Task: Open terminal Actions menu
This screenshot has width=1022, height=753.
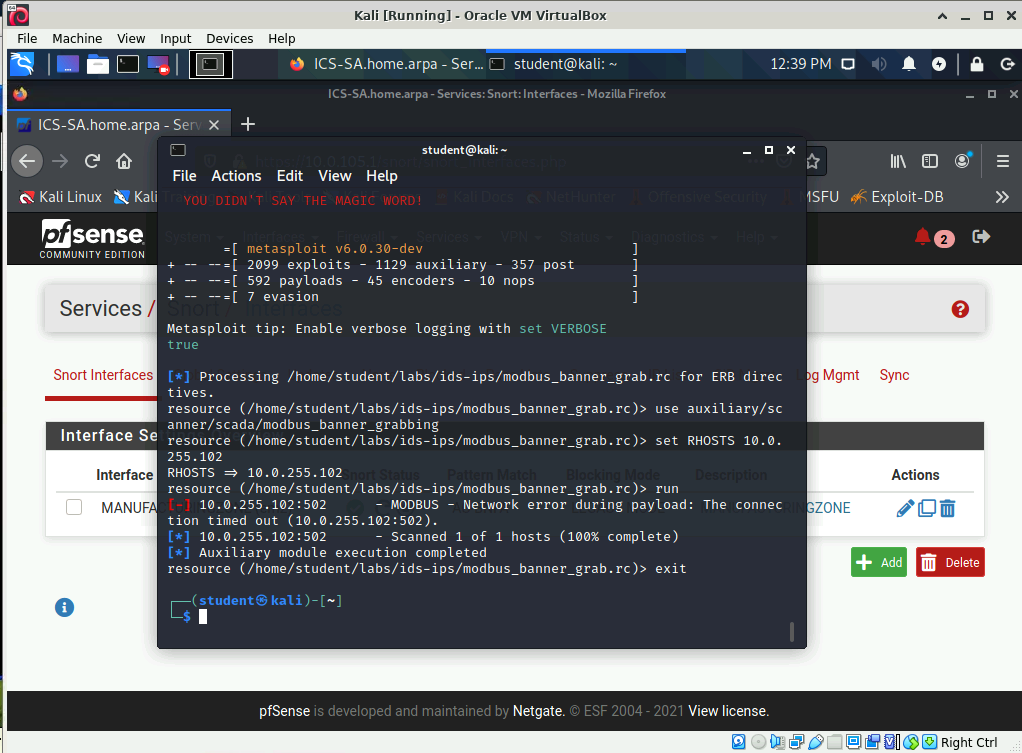Action: (236, 176)
